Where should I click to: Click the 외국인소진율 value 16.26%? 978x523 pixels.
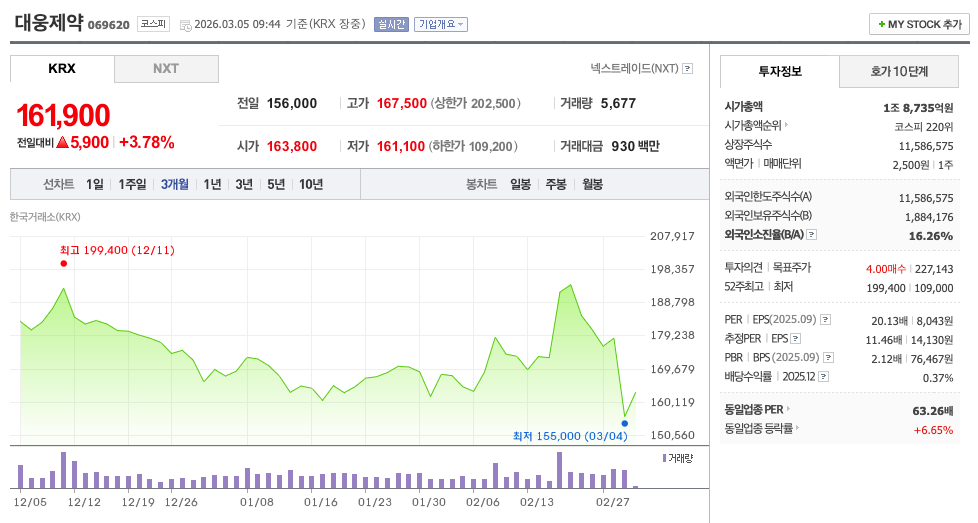pos(931,236)
